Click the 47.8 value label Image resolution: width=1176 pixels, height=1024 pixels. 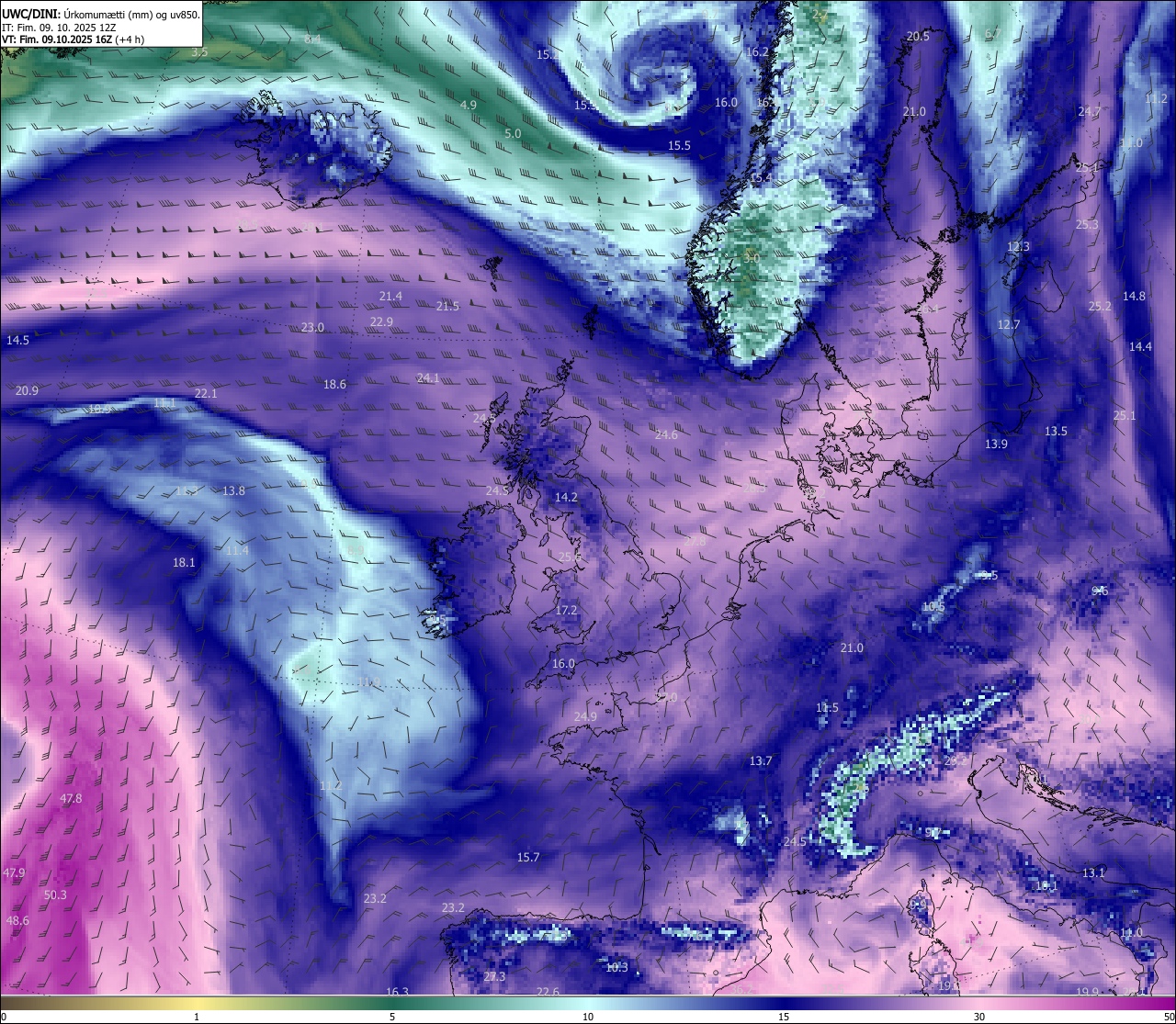71,798
